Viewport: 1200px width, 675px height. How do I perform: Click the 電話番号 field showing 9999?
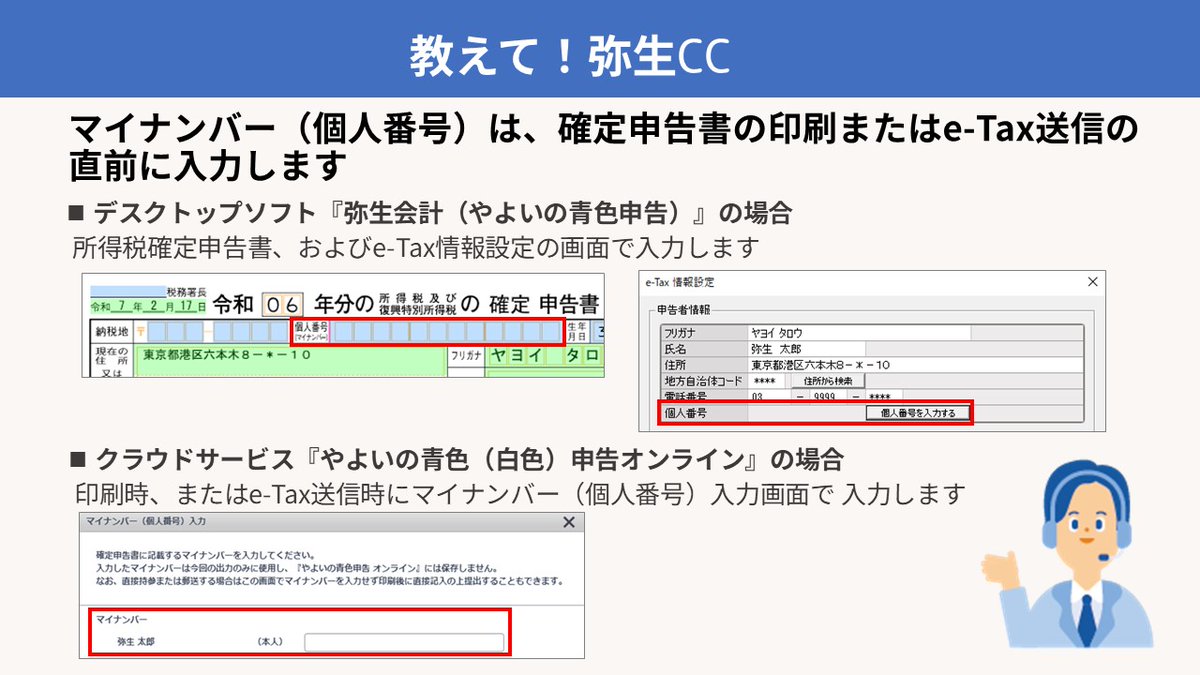tap(826, 397)
